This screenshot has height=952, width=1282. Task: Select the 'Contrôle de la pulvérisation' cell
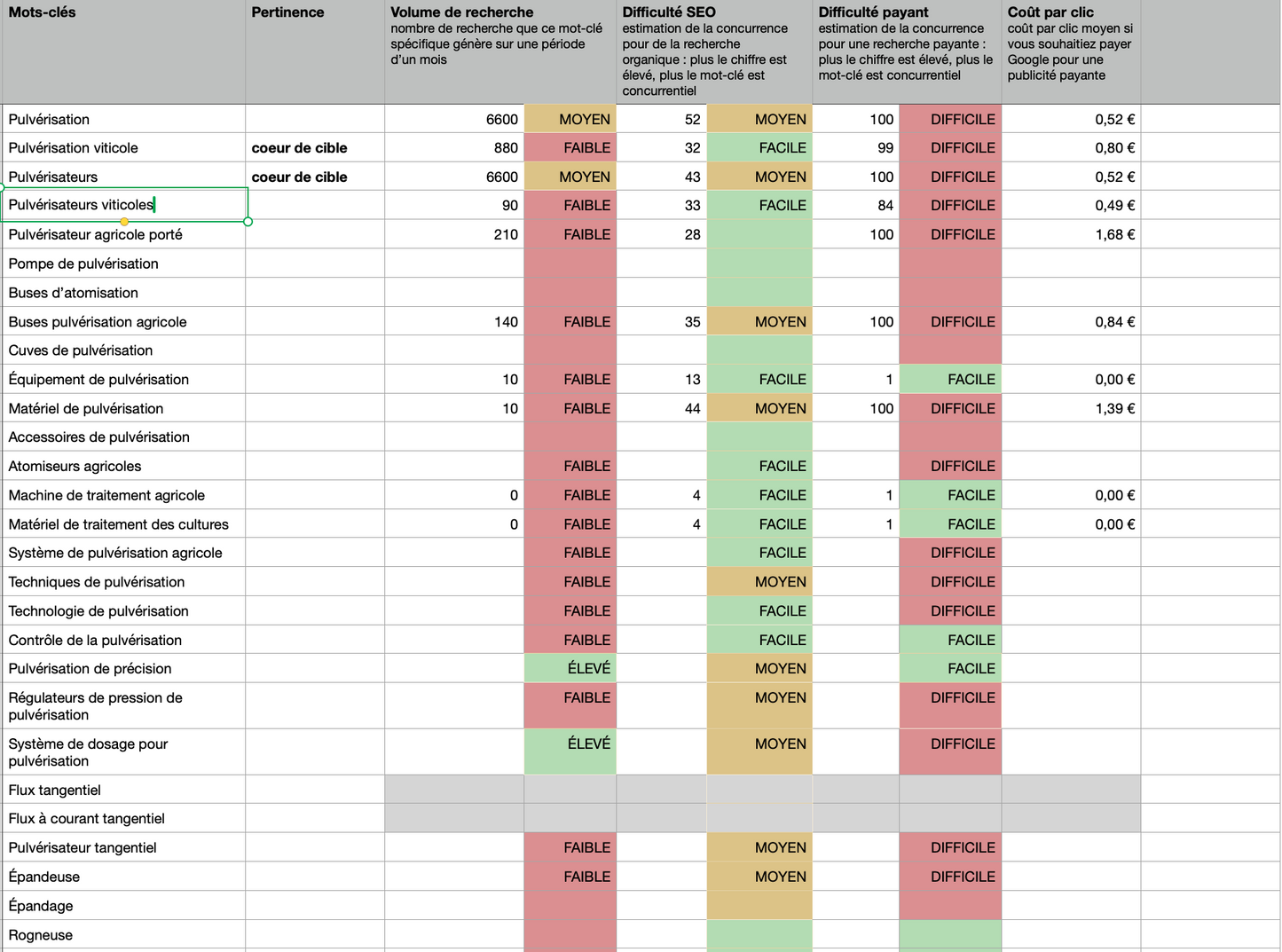(x=123, y=640)
